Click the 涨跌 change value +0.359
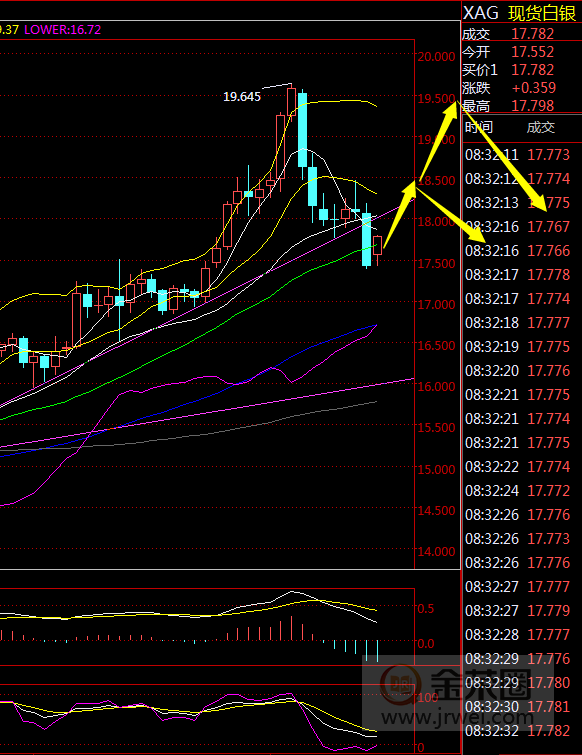 coord(533,88)
